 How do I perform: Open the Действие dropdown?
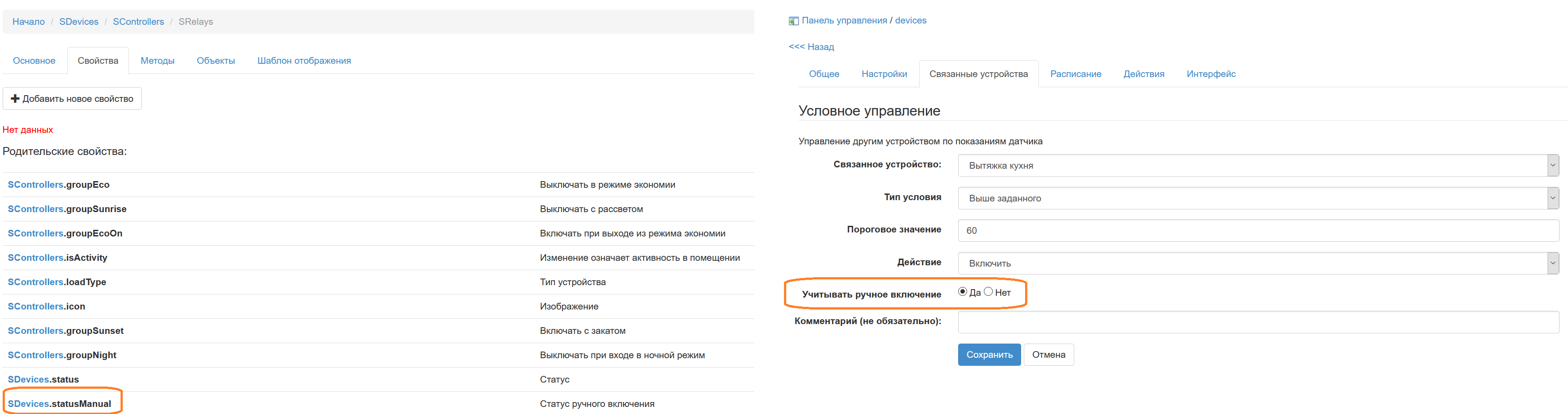pyautogui.click(x=1258, y=263)
